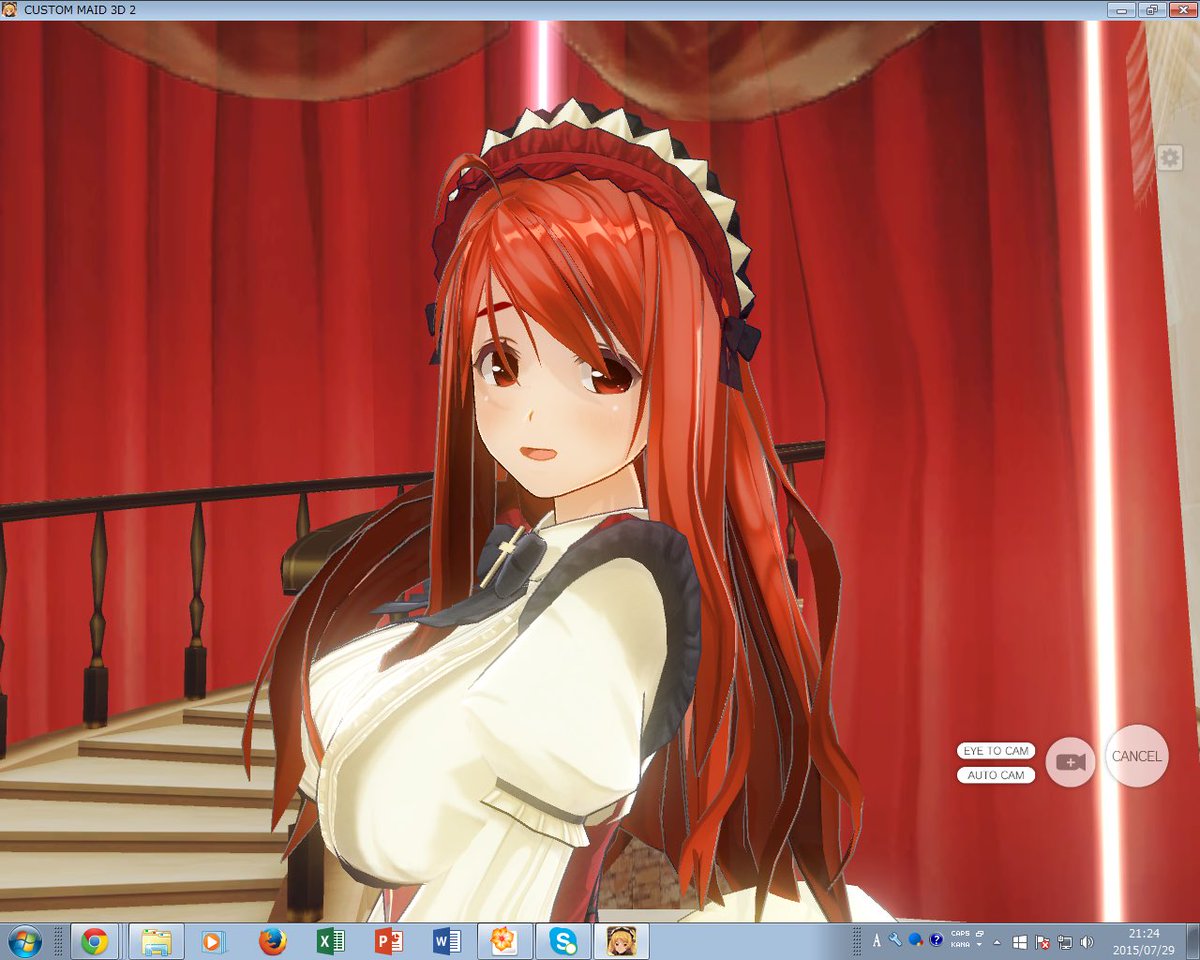Click the volume speaker tray icon
Screen dimensions: 1200x960
(1087, 942)
